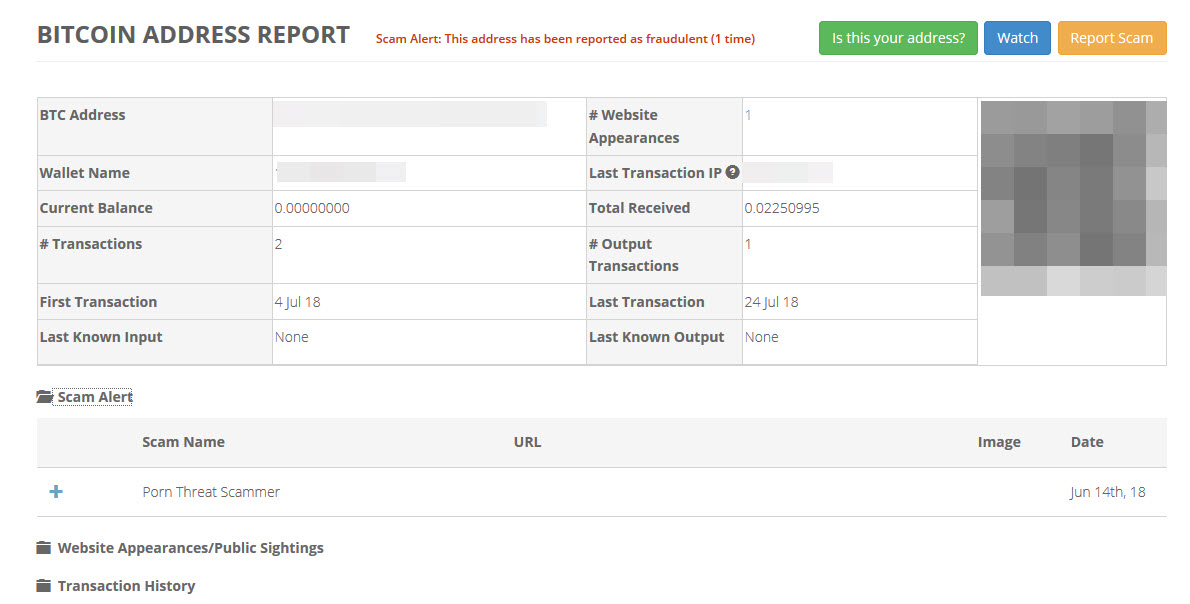
Task: Expand the Website Appearances/Public Sightings section
Action: 190,548
